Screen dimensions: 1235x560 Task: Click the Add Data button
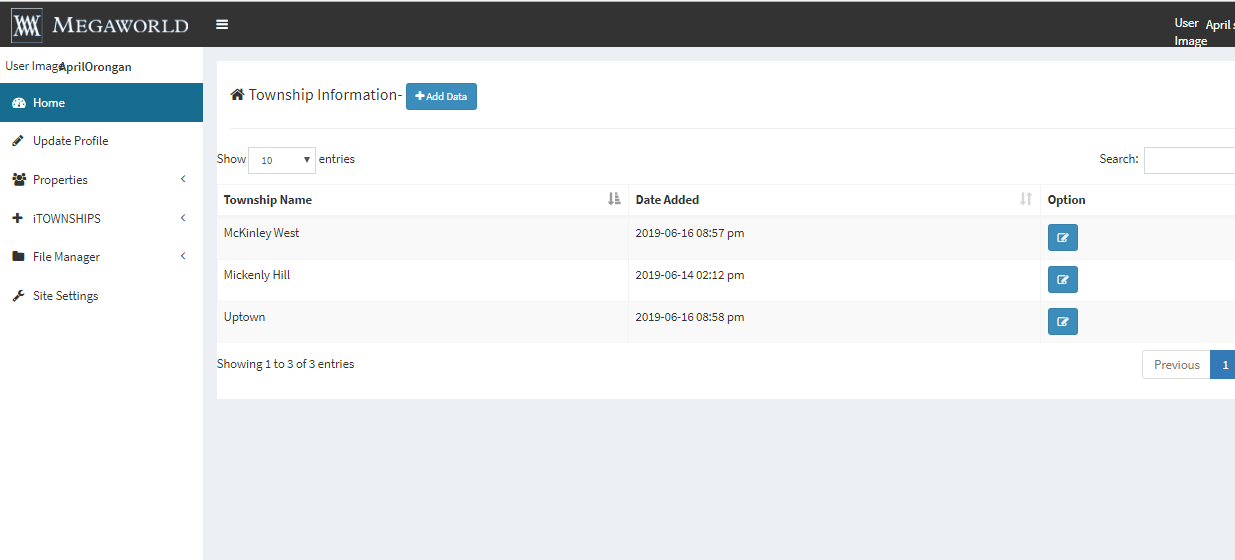[x=441, y=96]
